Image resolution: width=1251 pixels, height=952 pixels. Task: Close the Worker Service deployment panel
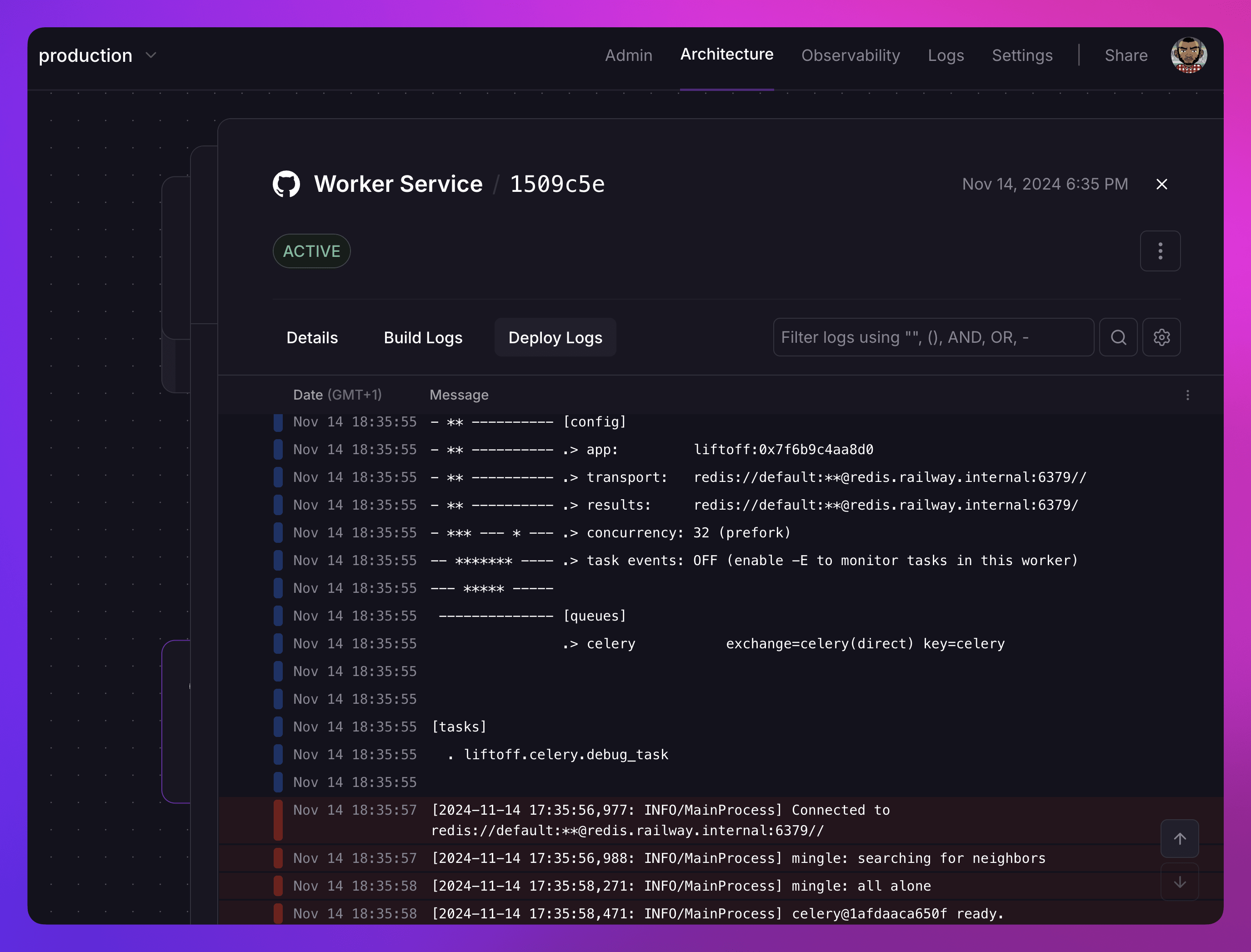[x=1161, y=184]
